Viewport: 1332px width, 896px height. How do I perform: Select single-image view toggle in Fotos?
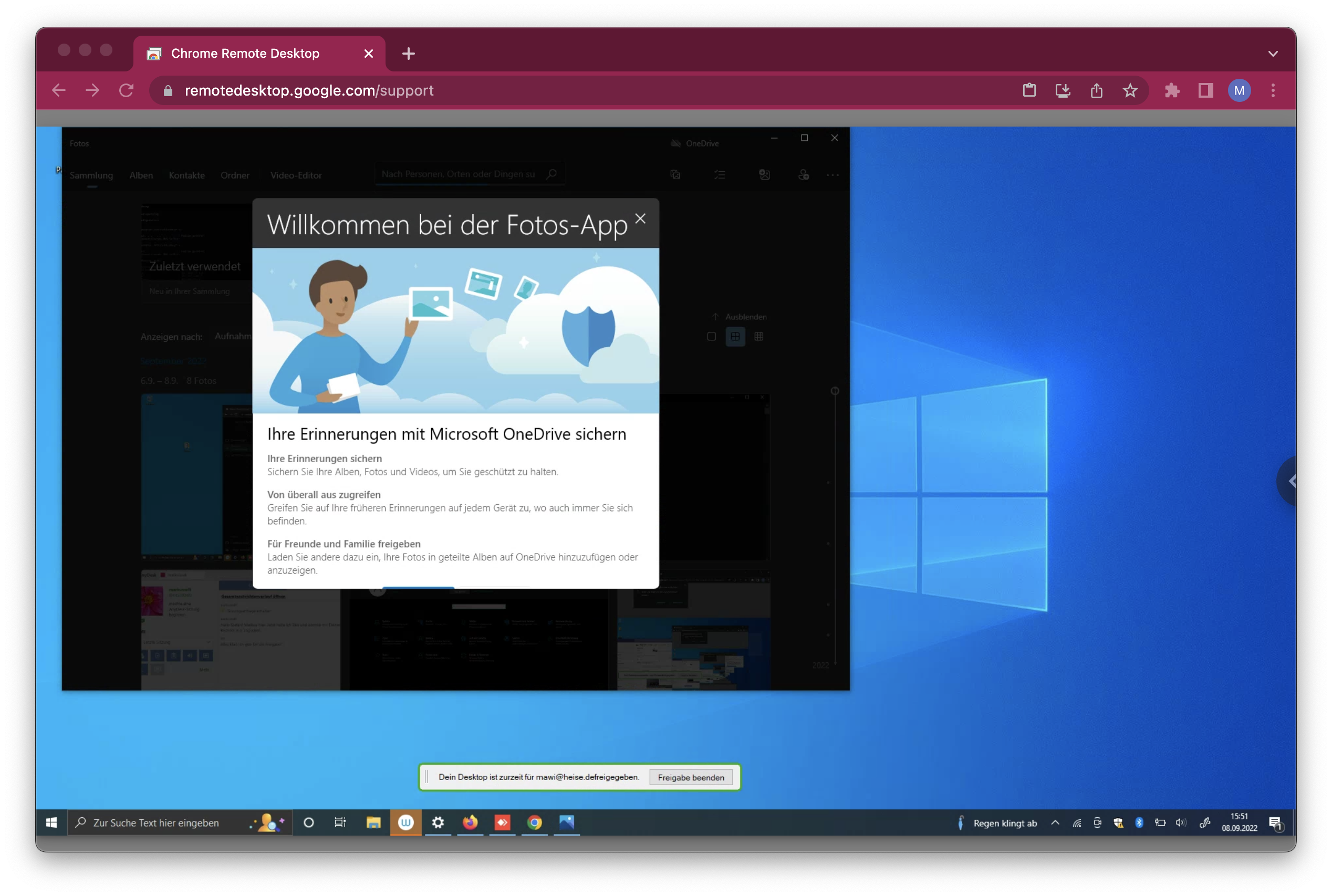coord(711,337)
